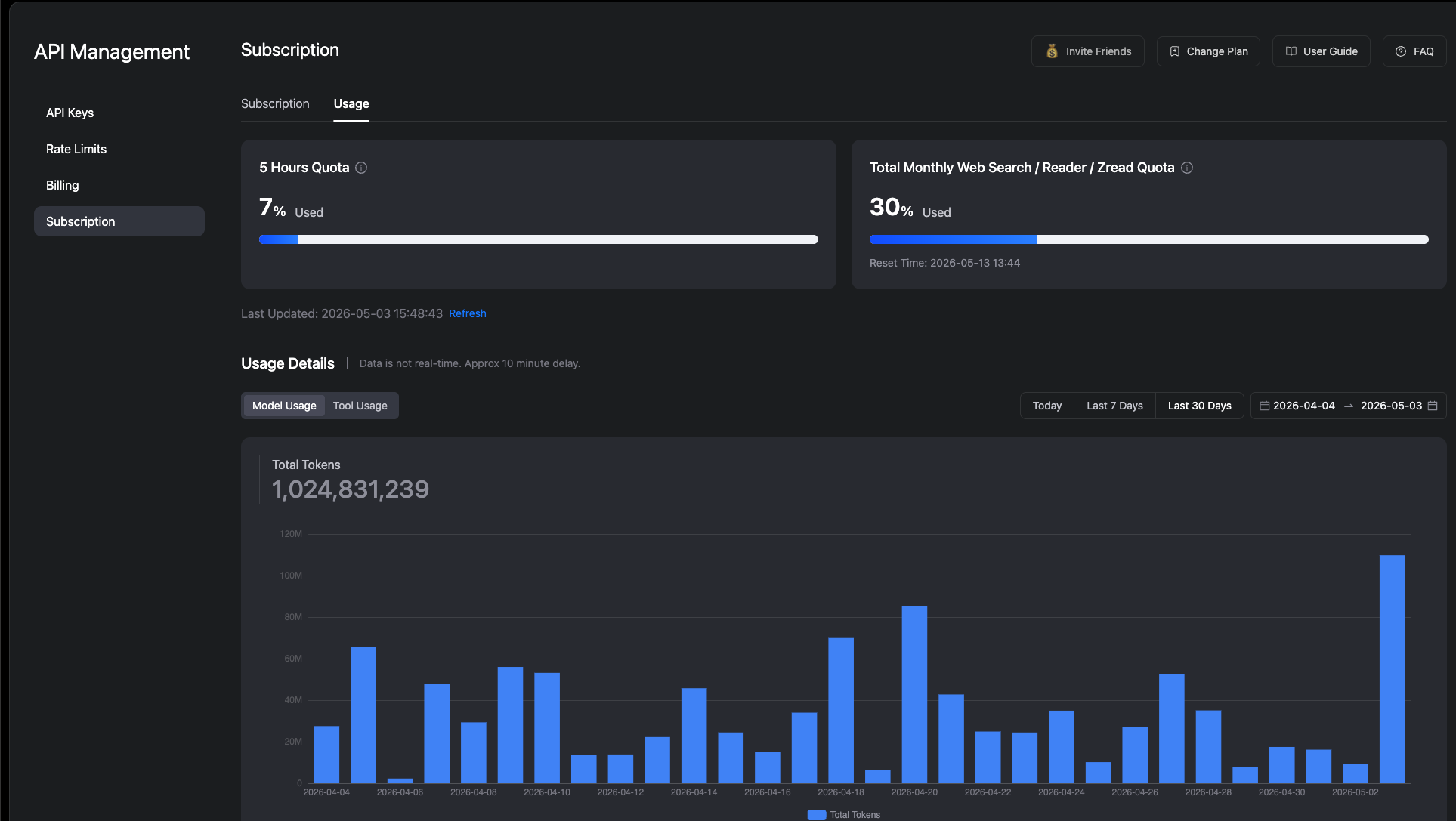Click the Usage Details heading

pos(288,363)
